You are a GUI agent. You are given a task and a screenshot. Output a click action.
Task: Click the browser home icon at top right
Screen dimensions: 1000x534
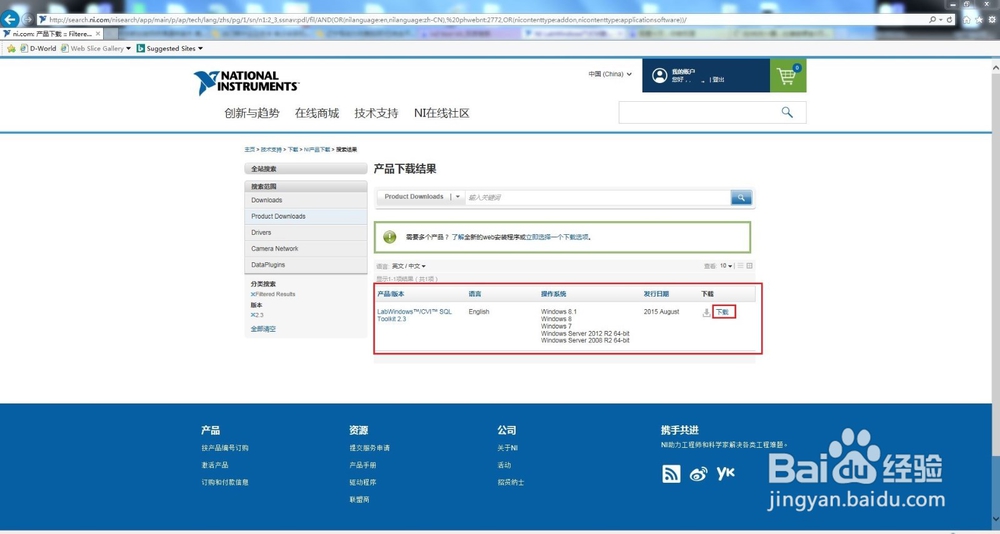(967, 20)
